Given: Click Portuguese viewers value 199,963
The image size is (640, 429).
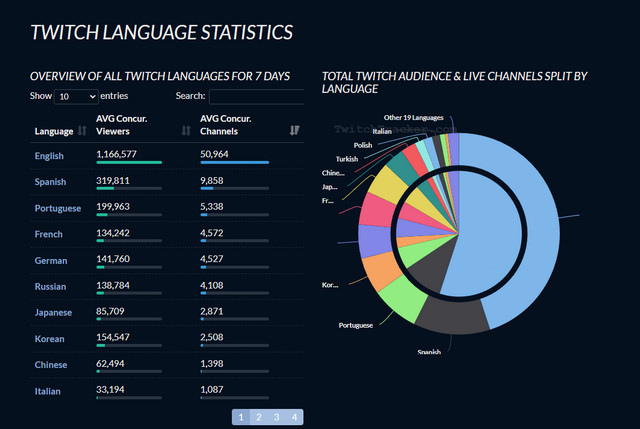Looking at the screenshot, I should (113, 207).
